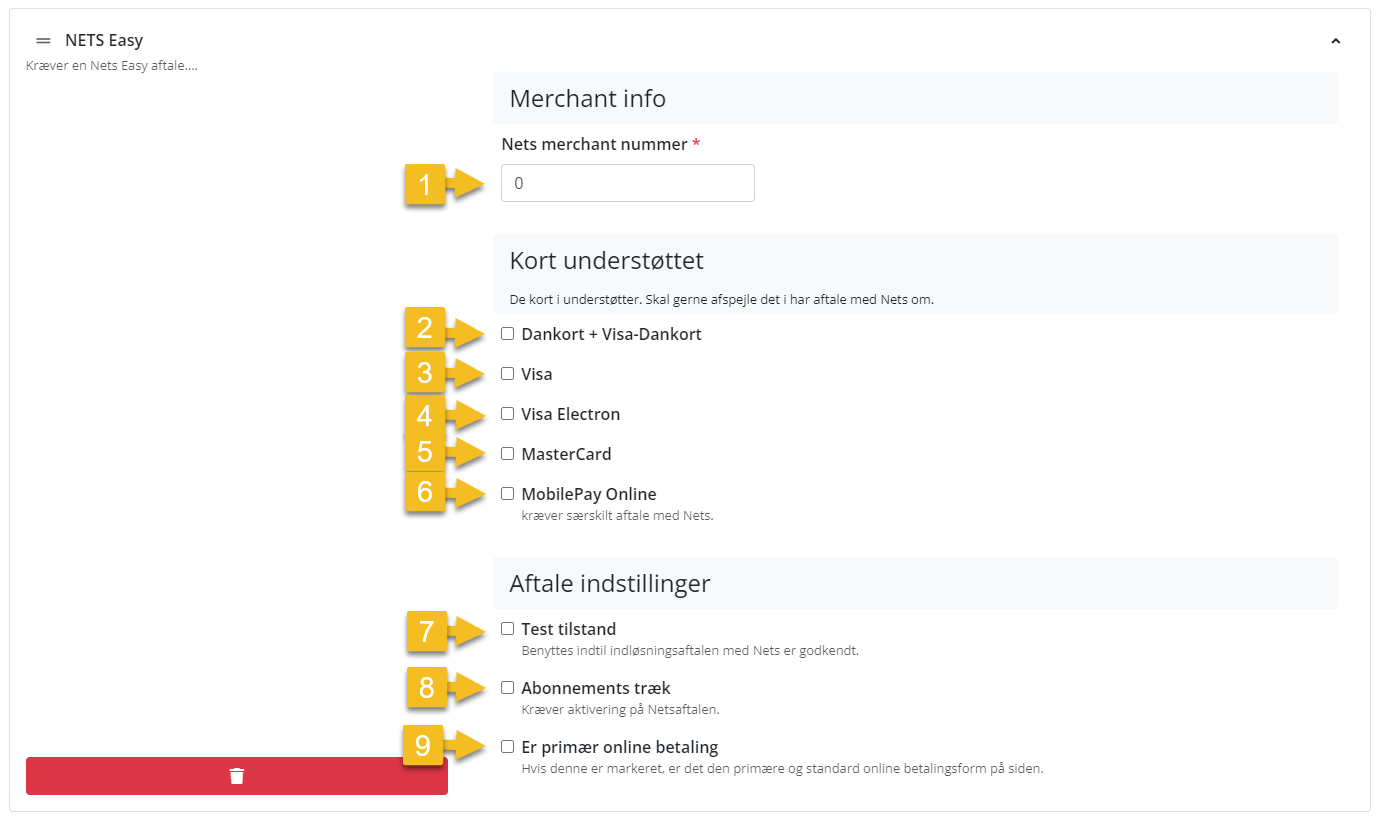Screen dimensions: 1376x821
Task: Click the NETS Easy panel title
Action: [104, 41]
